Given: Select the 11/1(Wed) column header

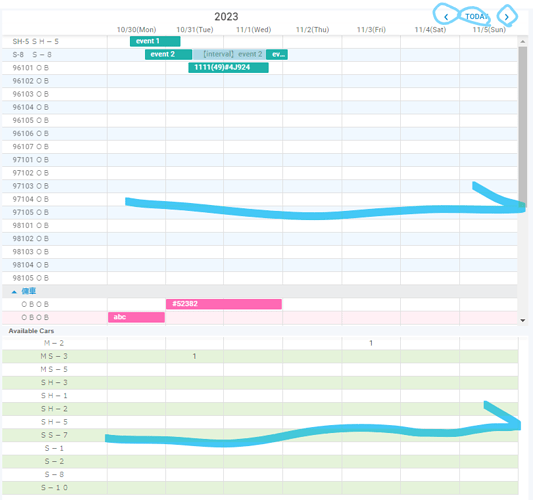Looking at the screenshot, I should pos(254,30).
